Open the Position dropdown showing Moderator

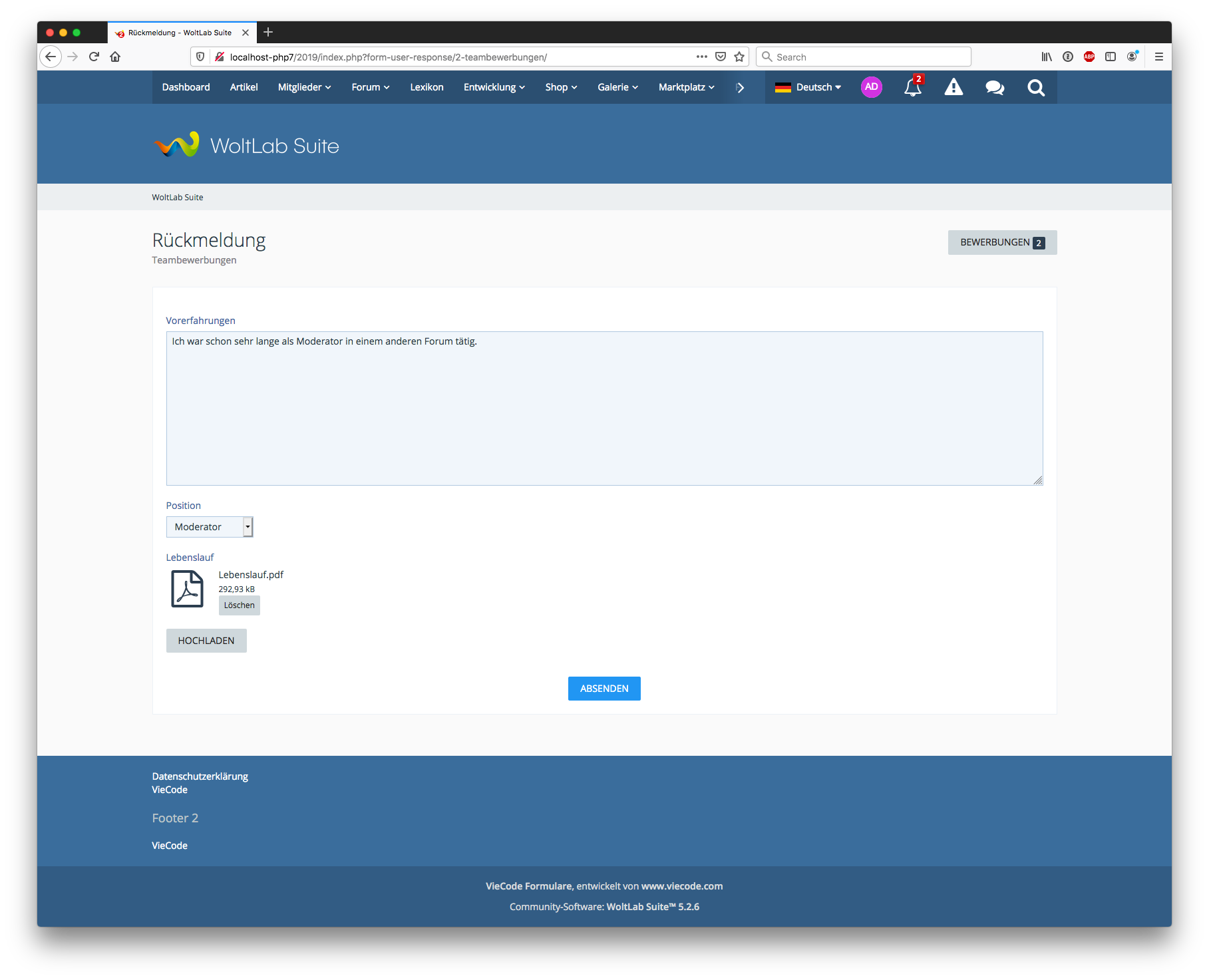click(x=209, y=527)
